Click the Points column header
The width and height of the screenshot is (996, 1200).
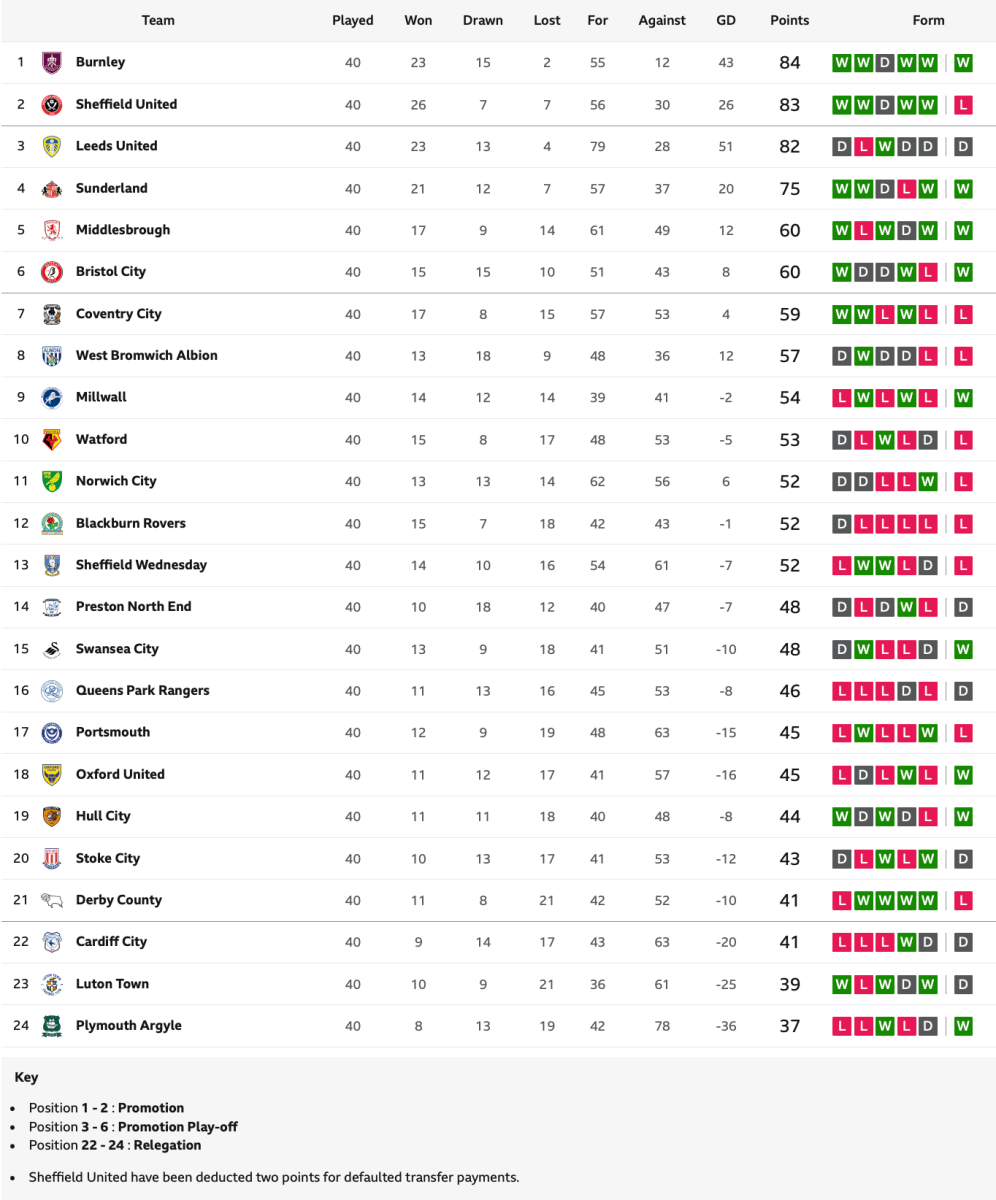789,20
